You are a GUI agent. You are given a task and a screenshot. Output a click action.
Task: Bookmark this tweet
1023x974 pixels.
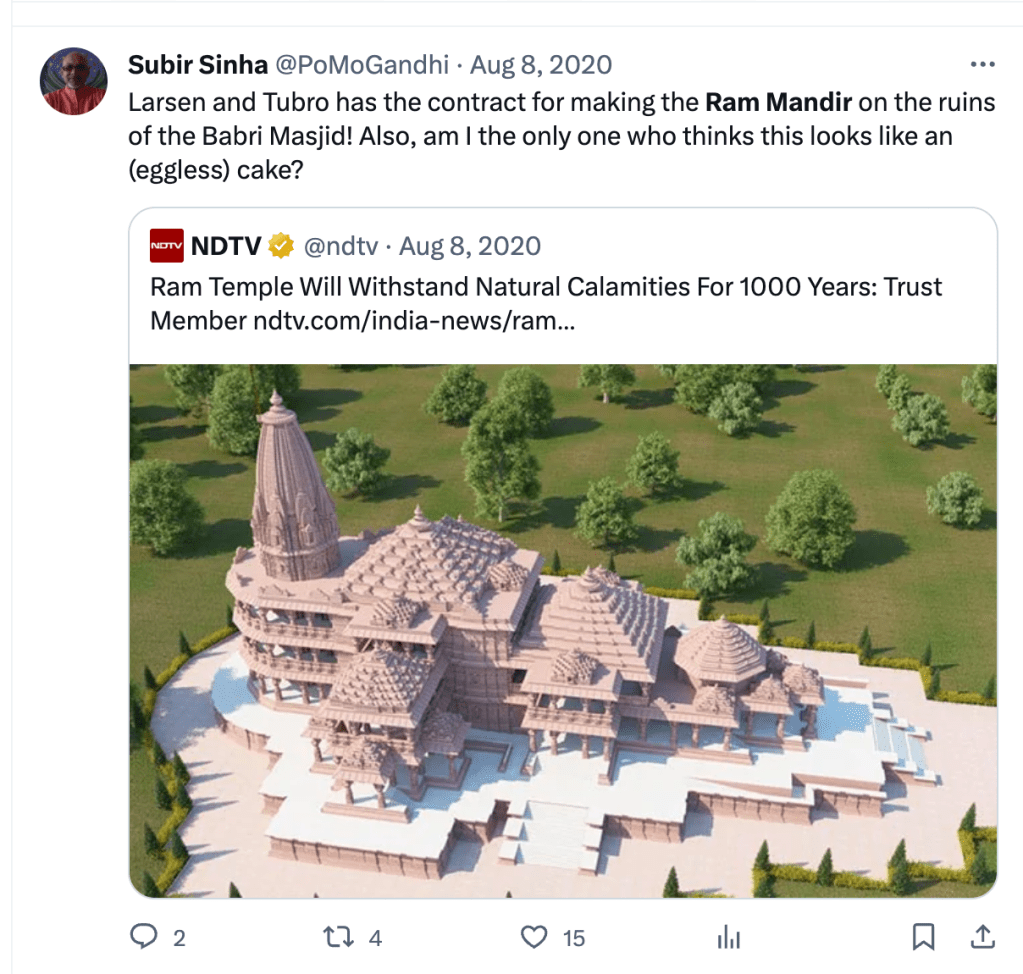923,937
